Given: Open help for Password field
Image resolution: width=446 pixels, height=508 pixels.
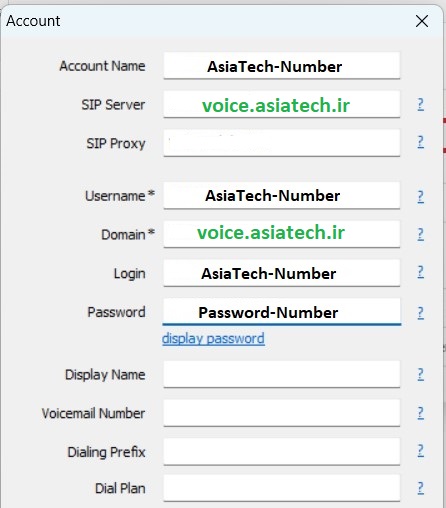Looking at the screenshot, I should click(x=421, y=313).
